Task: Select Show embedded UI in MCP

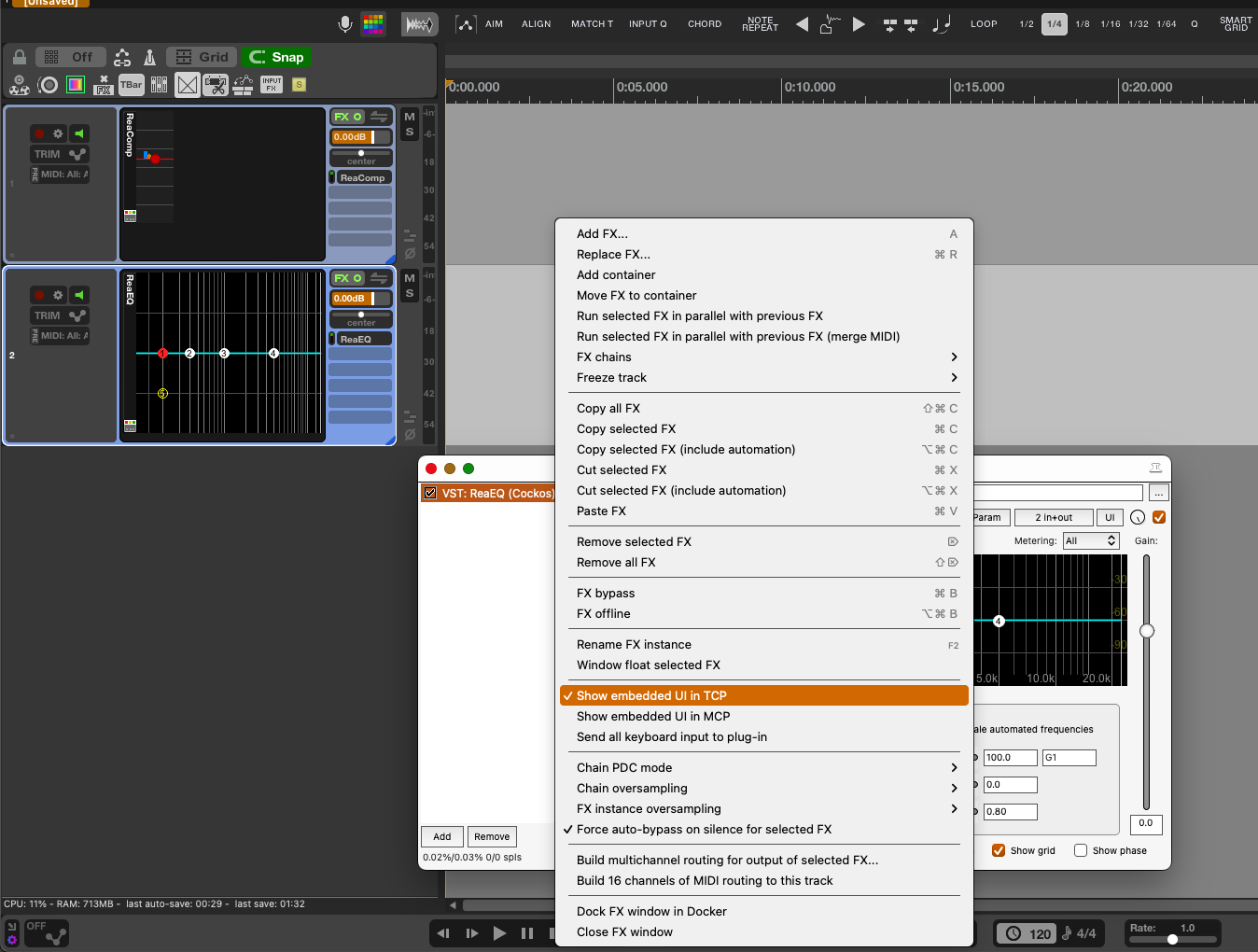Action: [x=653, y=717]
